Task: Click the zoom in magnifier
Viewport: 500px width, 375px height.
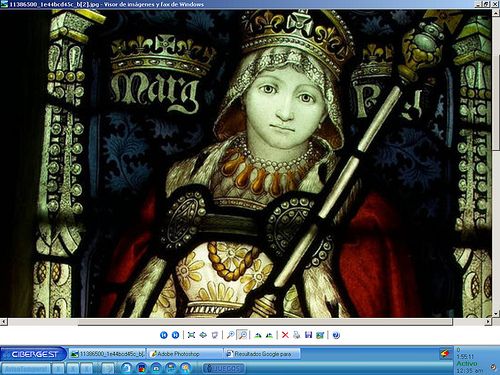Action: pos(230,335)
